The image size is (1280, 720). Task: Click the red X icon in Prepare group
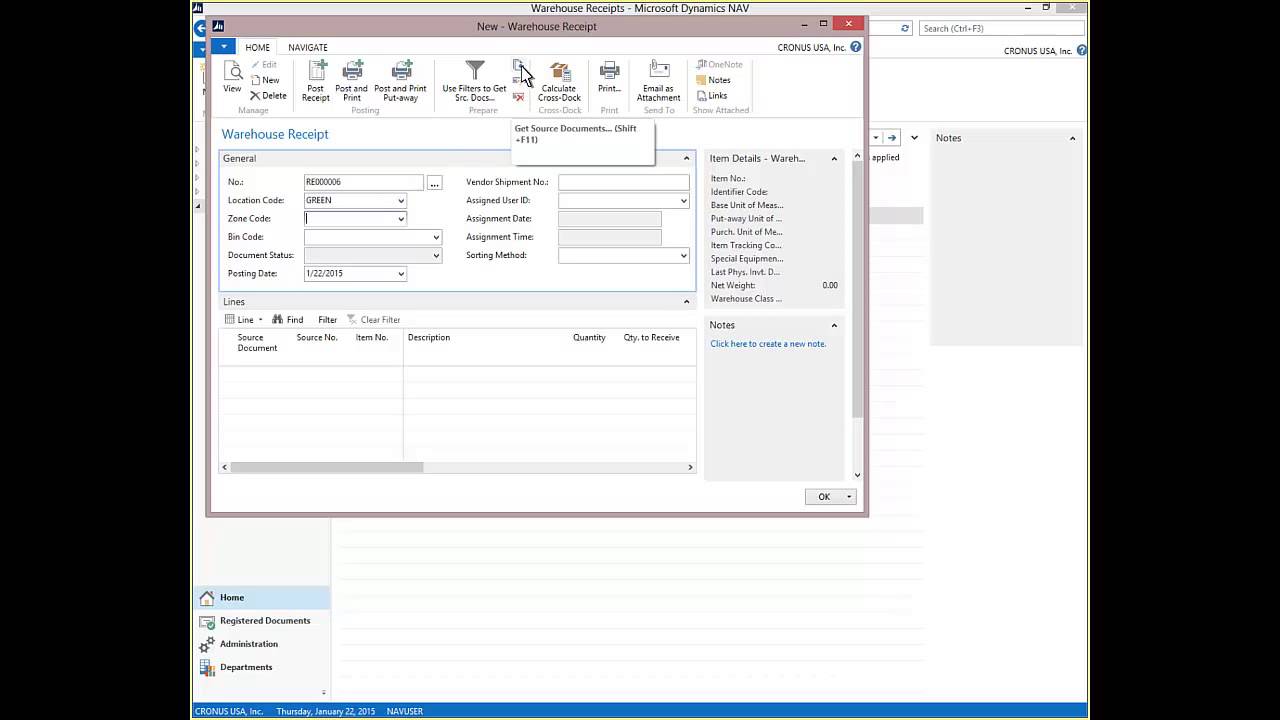tap(518, 97)
